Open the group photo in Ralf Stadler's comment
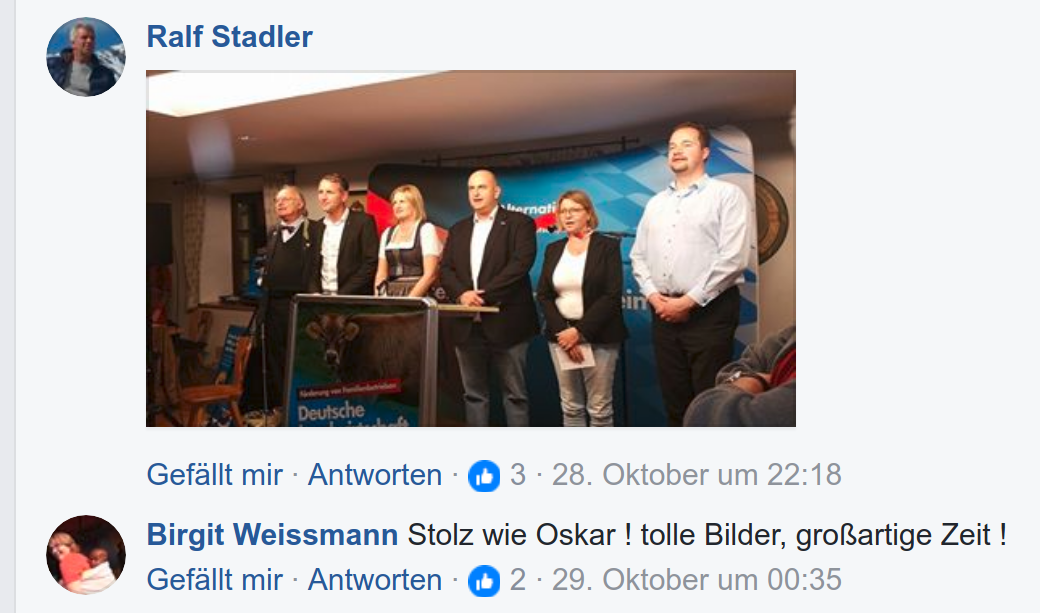Image resolution: width=1040 pixels, height=613 pixels. coord(471,248)
